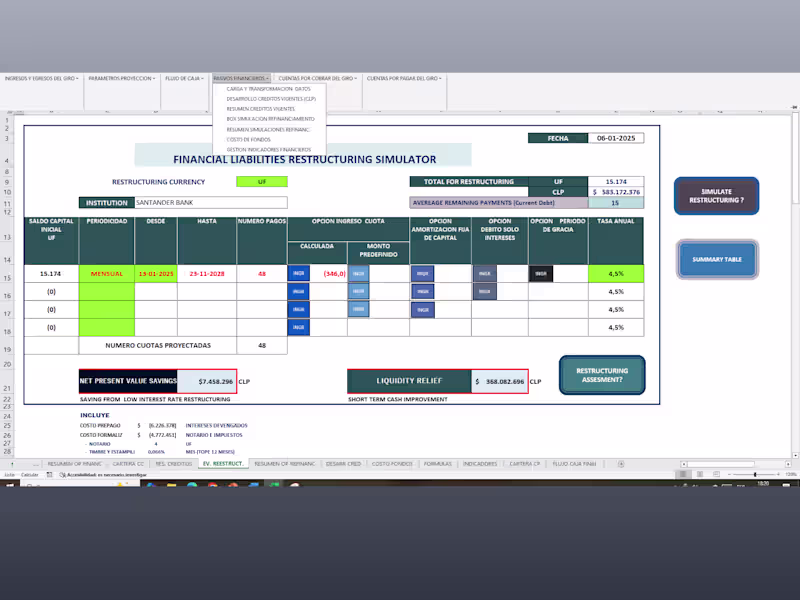Open the CUENTAS POR PAGAR DEL GIRO menu
Image resolution: width=800 pixels, height=600 pixels.
[404, 79]
